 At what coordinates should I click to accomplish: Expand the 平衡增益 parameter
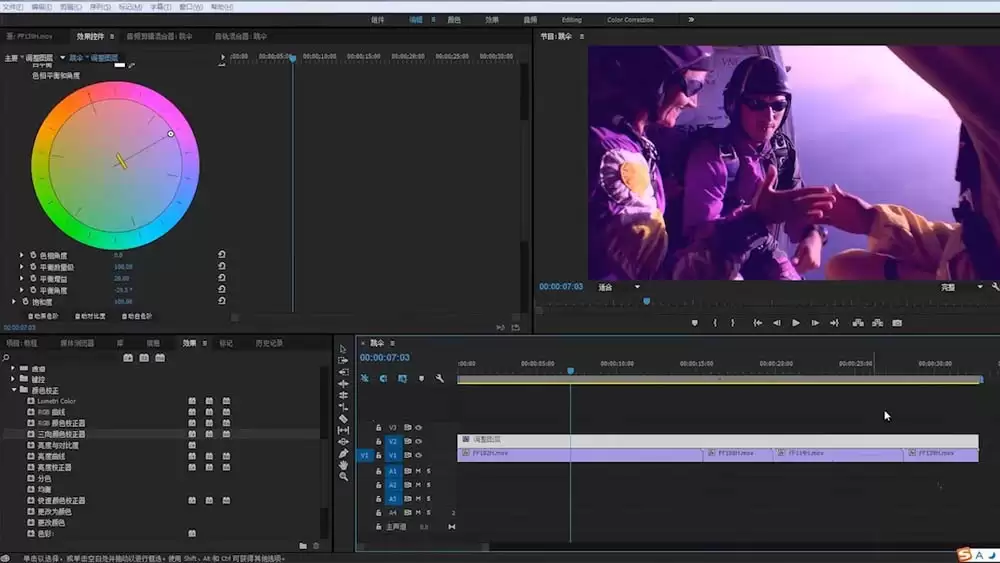tap(22, 279)
